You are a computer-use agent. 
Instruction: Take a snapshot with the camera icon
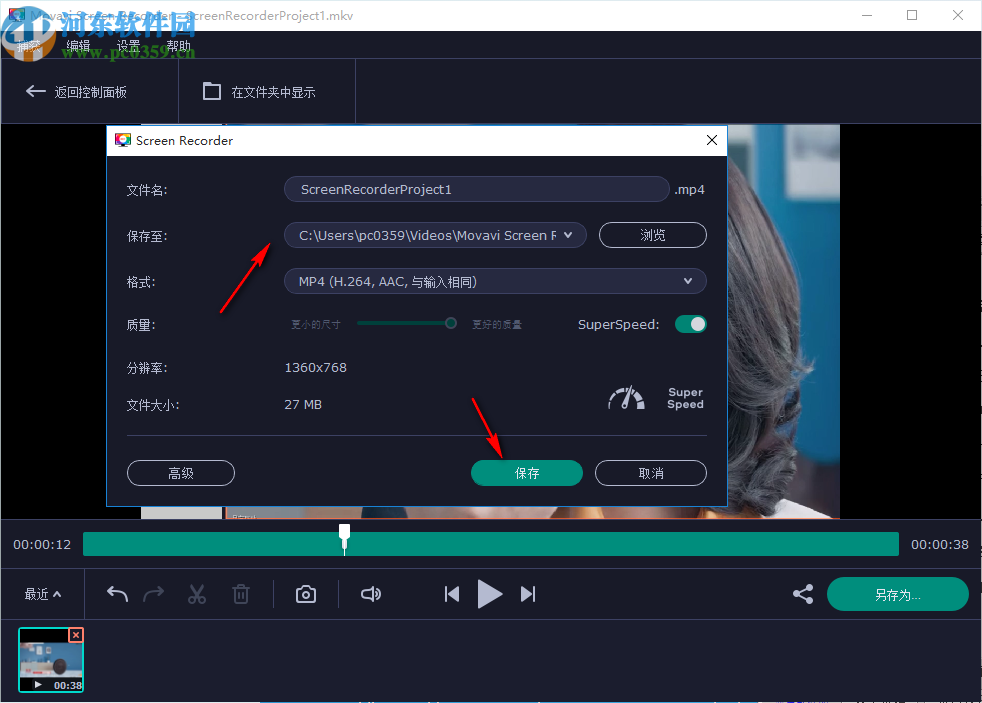[305, 593]
